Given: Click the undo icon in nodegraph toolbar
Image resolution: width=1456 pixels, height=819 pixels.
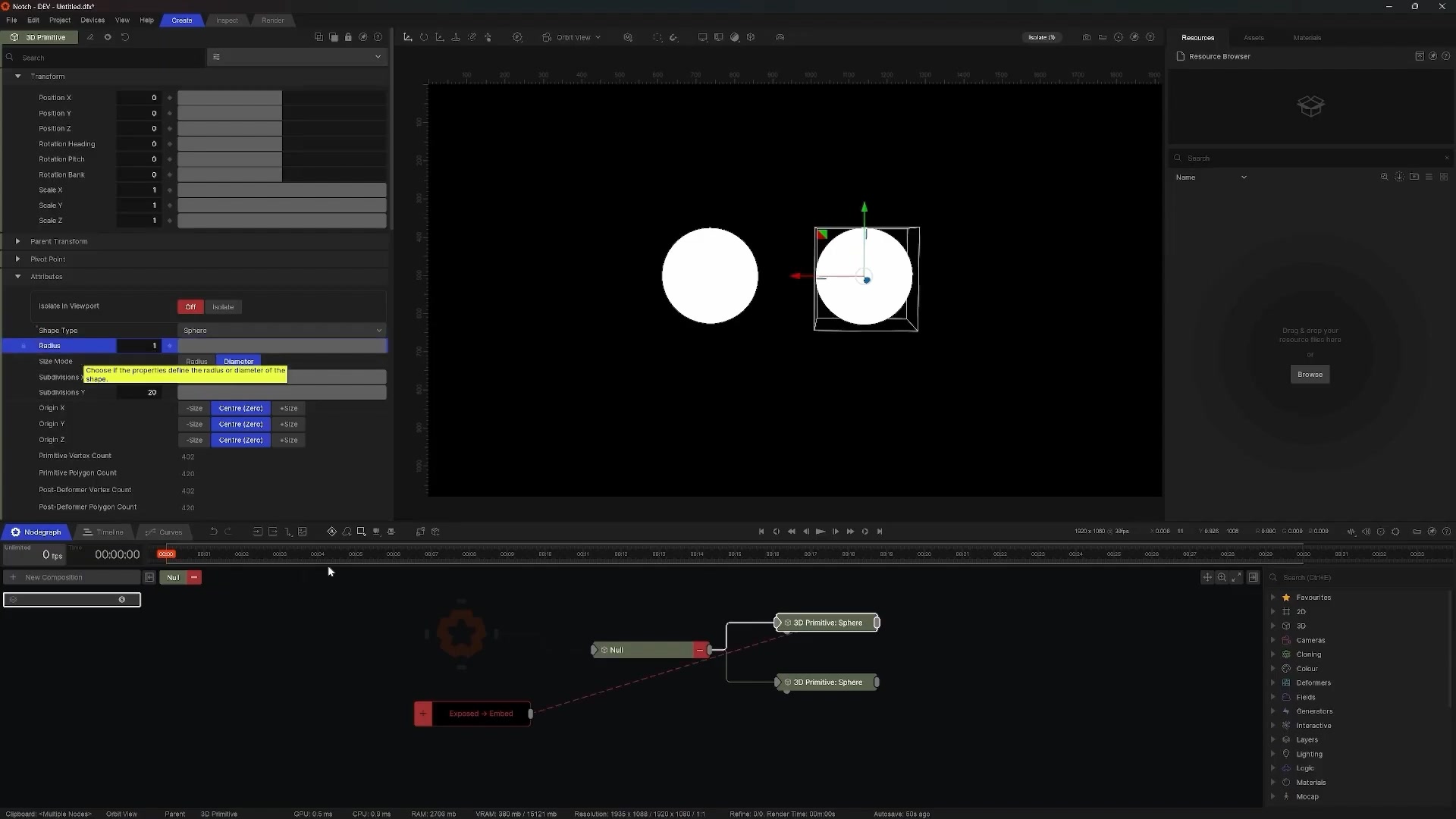Looking at the screenshot, I should 213,532.
